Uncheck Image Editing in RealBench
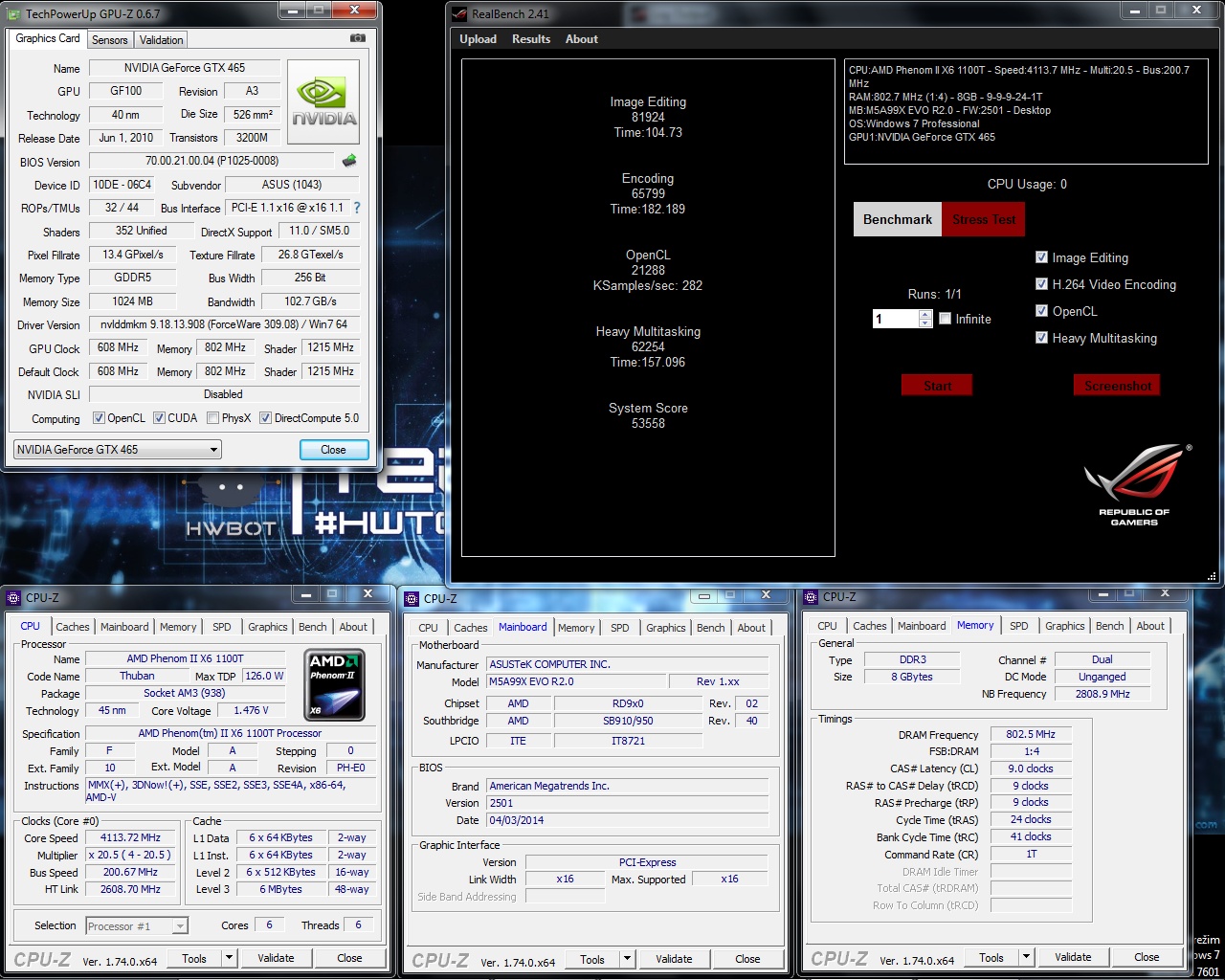 1041,257
